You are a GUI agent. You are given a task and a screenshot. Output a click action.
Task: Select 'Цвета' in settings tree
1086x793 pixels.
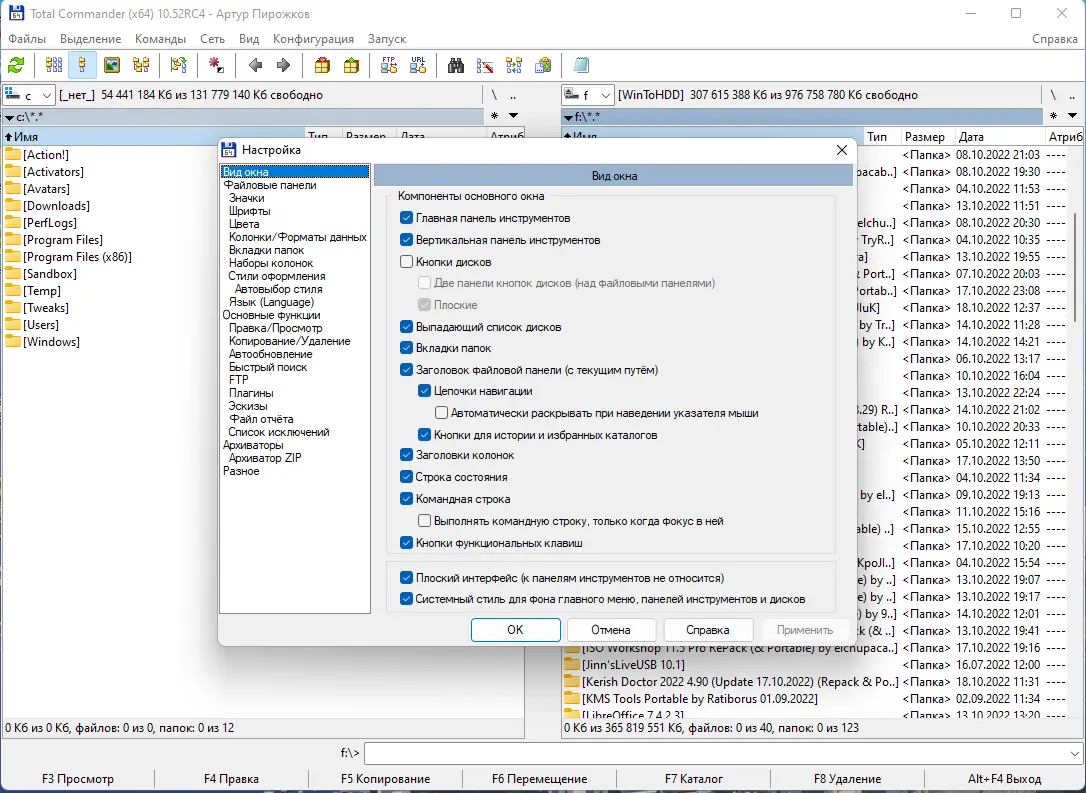pyautogui.click(x=244, y=224)
